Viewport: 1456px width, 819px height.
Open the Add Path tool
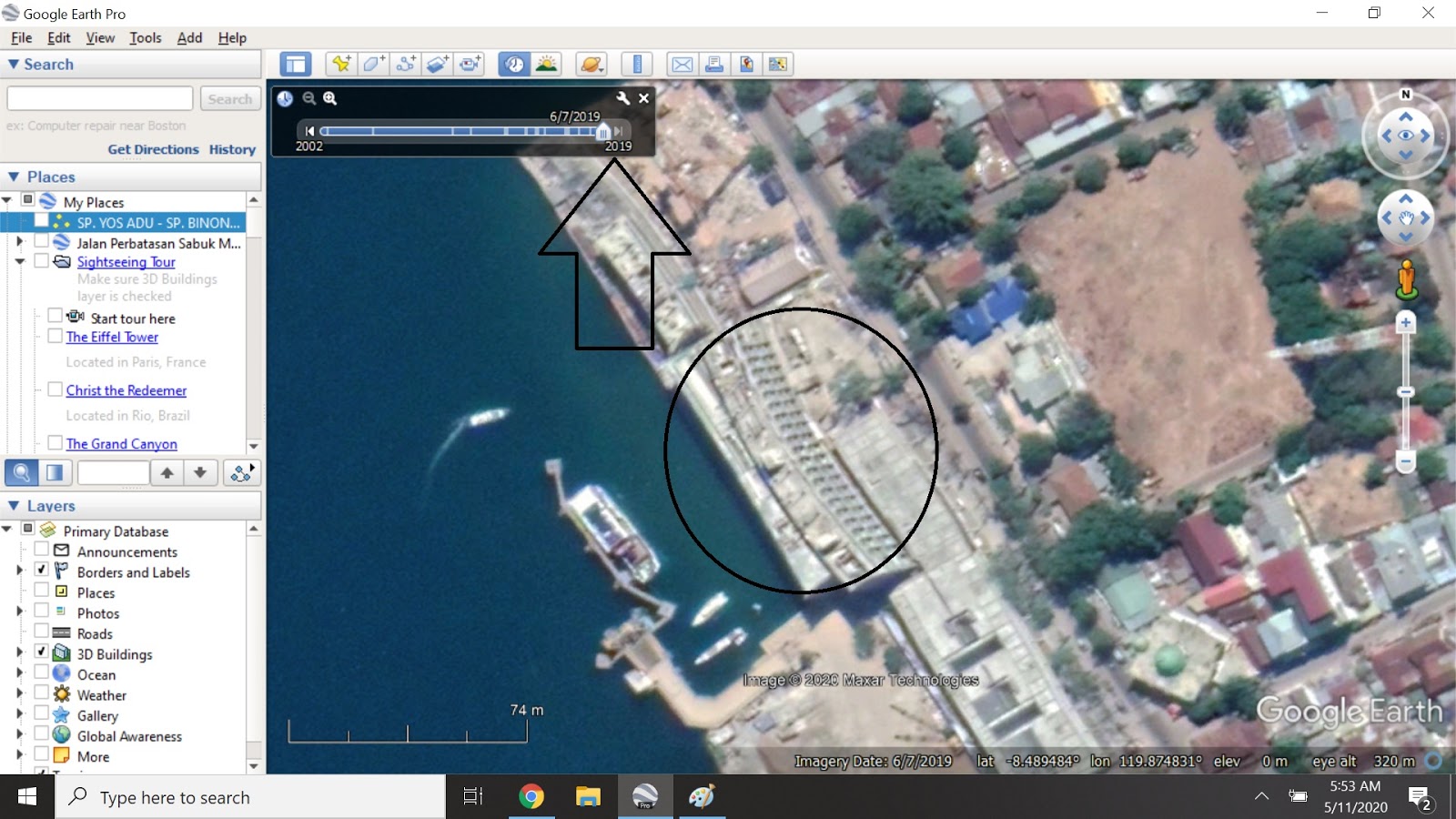(406, 64)
